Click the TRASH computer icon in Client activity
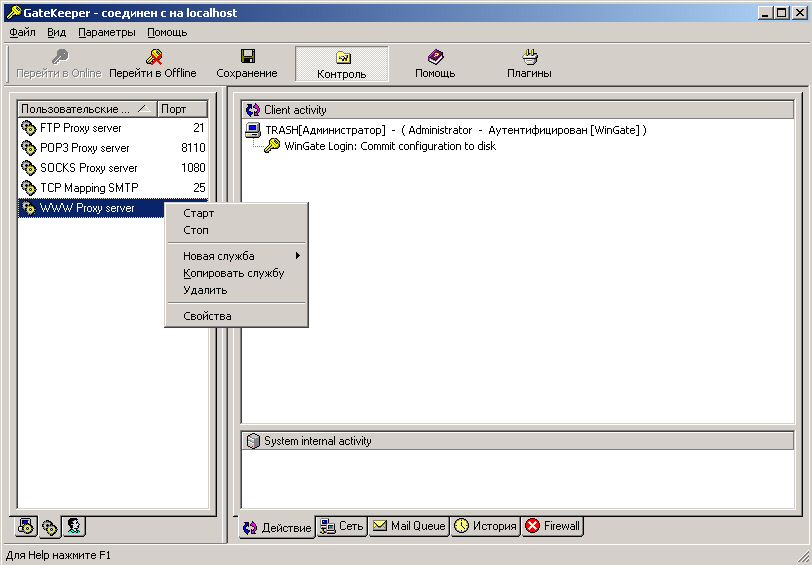The image size is (812, 565). (253, 130)
